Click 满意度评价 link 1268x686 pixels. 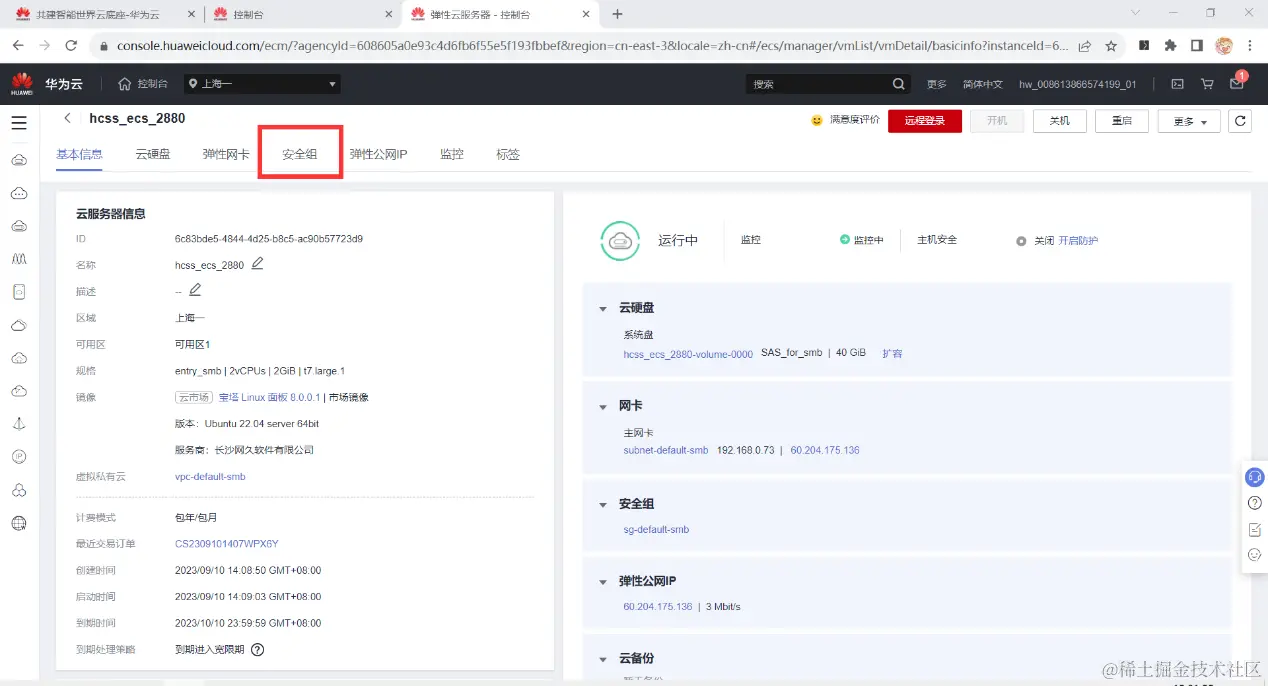coord(855,120)
